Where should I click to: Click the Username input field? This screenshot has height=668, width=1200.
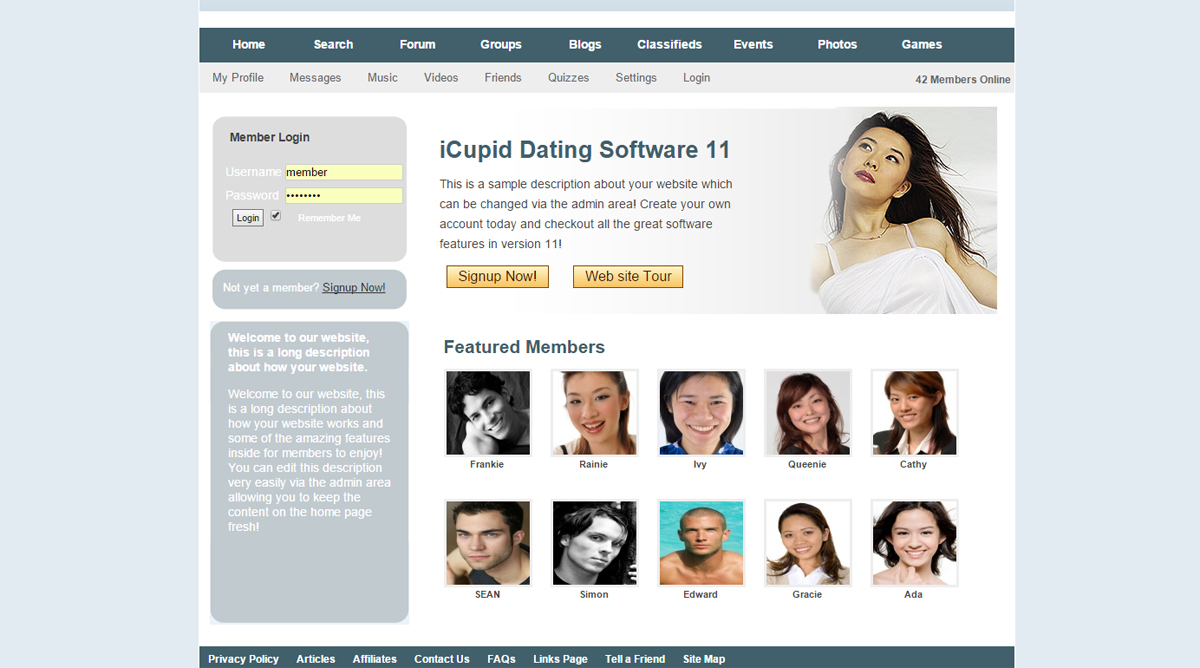click(344, 172)
